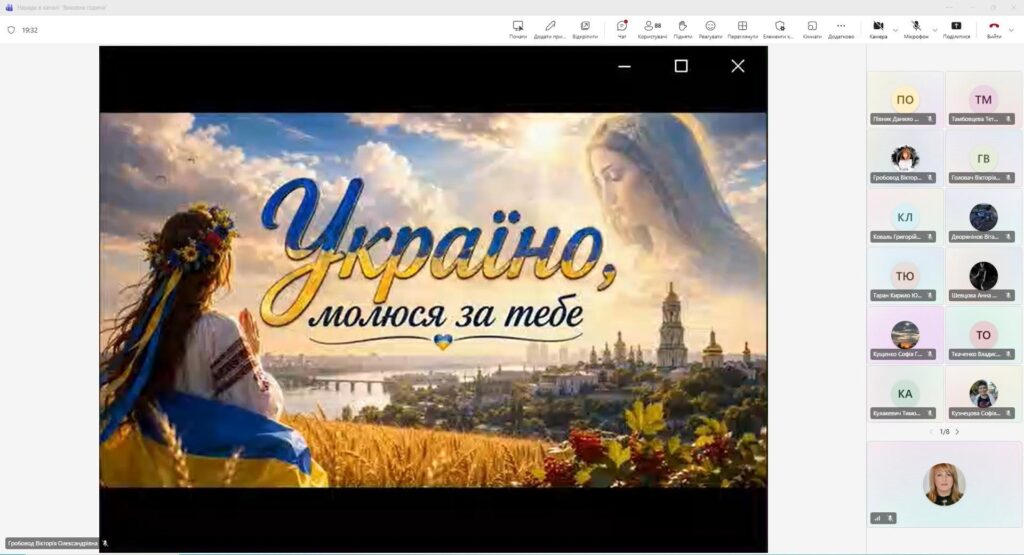Click mic icon on ТМ tile
Screen dimensions: 1024x555
click(x=1008, y=119)
